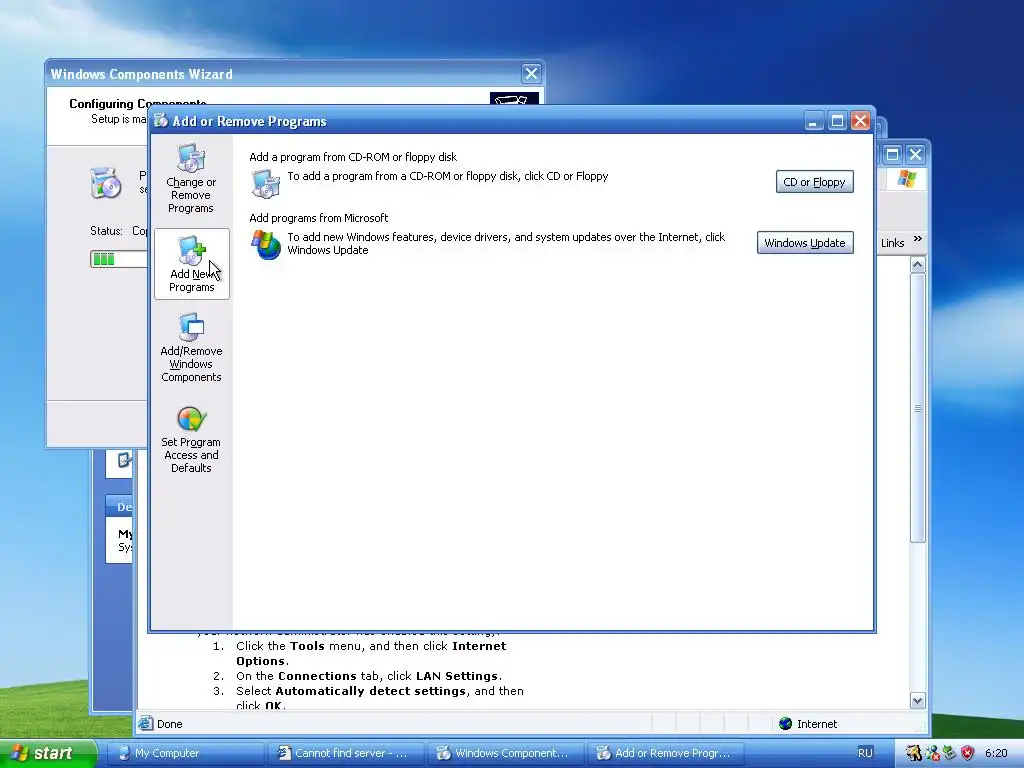
Task: Switch to Add or Remove Progr taskbar button
Action: coord(665,753)
